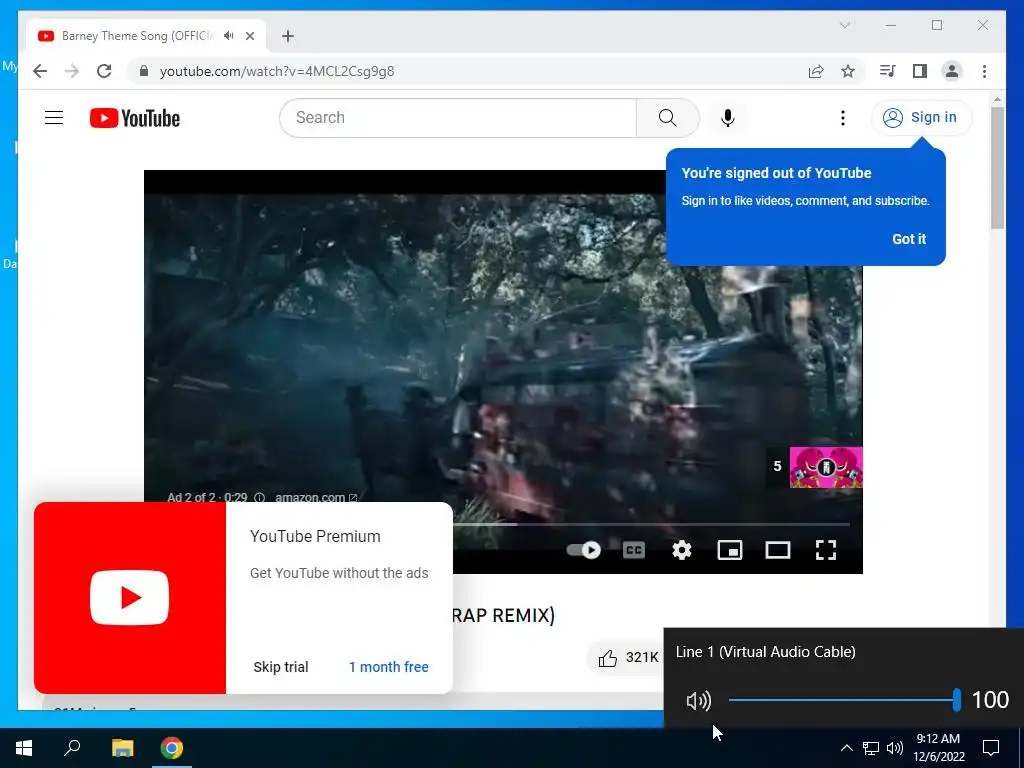The width and height of the screenshot is (1024, 768).
Task: Search with your voice microphone
Action: point(728,118)
